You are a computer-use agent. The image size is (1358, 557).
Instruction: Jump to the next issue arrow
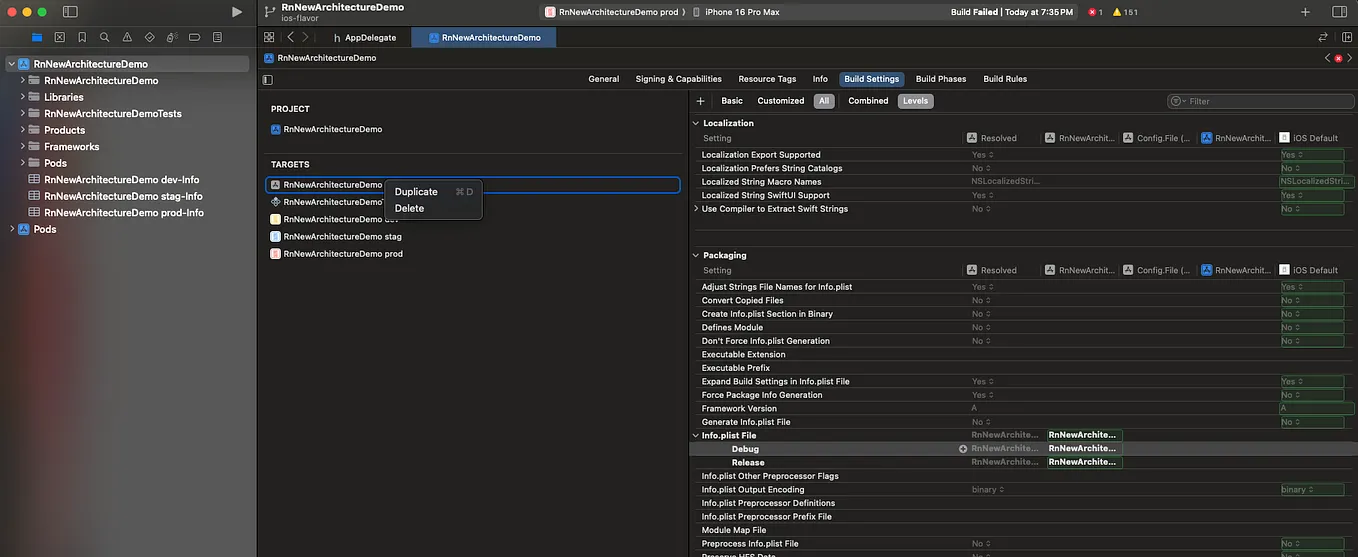[x=1349, y=58]
